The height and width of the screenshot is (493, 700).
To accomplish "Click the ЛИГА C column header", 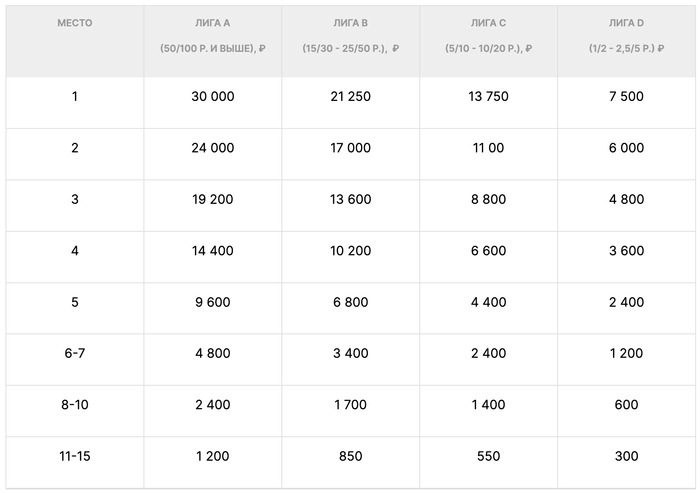I will pyautogui.click(x=488, y=22).
